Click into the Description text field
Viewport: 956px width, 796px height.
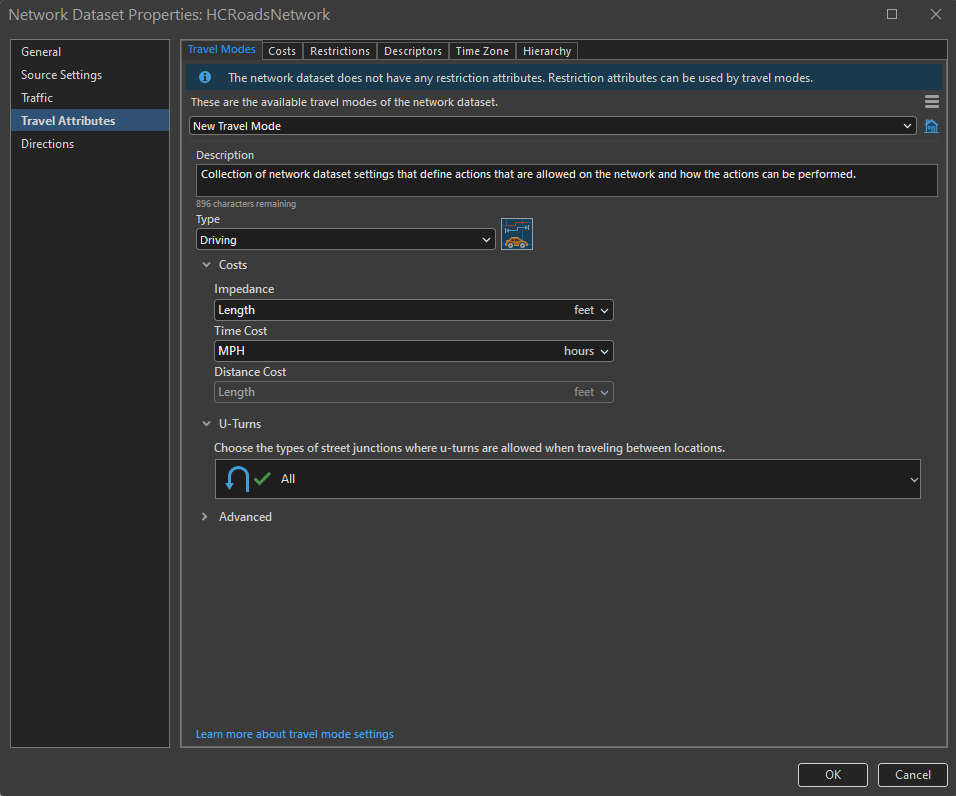[566, 180]
